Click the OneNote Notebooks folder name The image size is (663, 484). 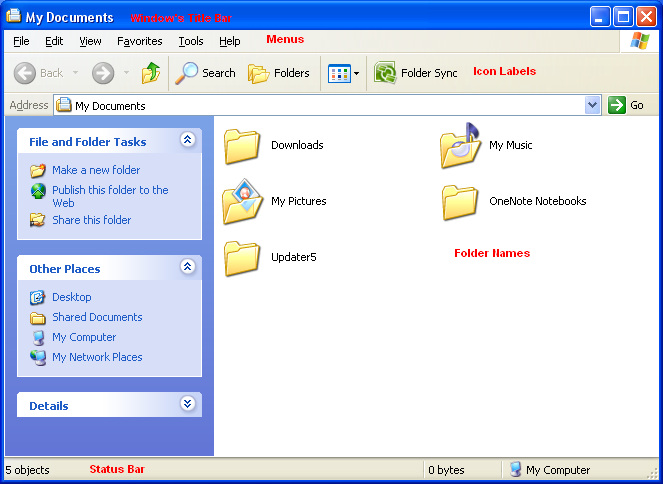[x=537, y=201]
